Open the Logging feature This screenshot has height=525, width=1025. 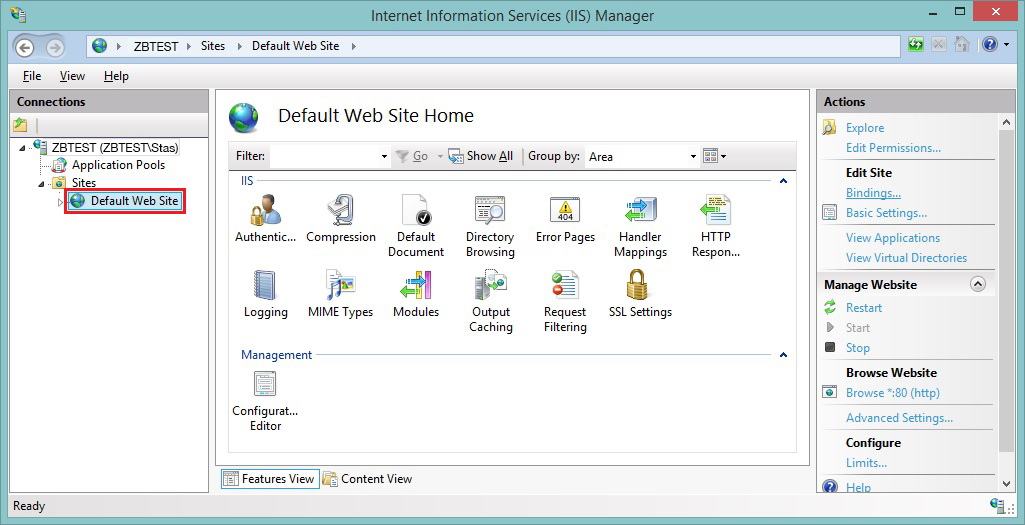click(265, 287)
